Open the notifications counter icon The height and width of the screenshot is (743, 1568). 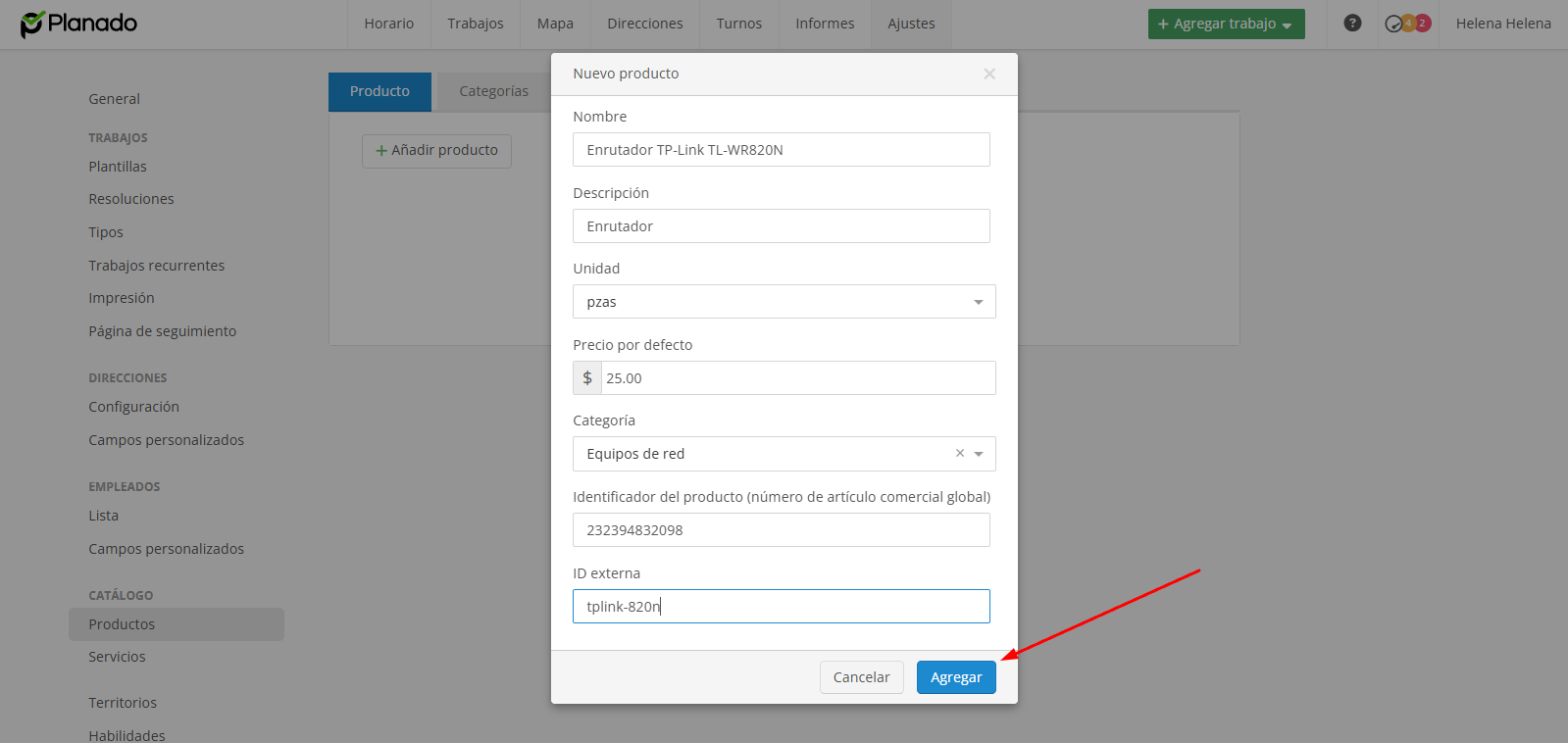click(x=1407, y=24)
